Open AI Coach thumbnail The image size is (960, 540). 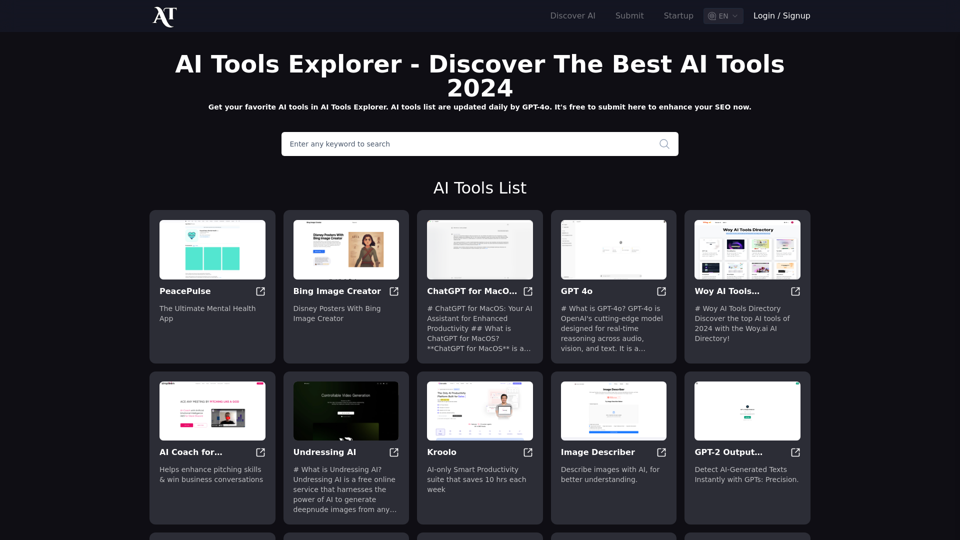point(212,411)
